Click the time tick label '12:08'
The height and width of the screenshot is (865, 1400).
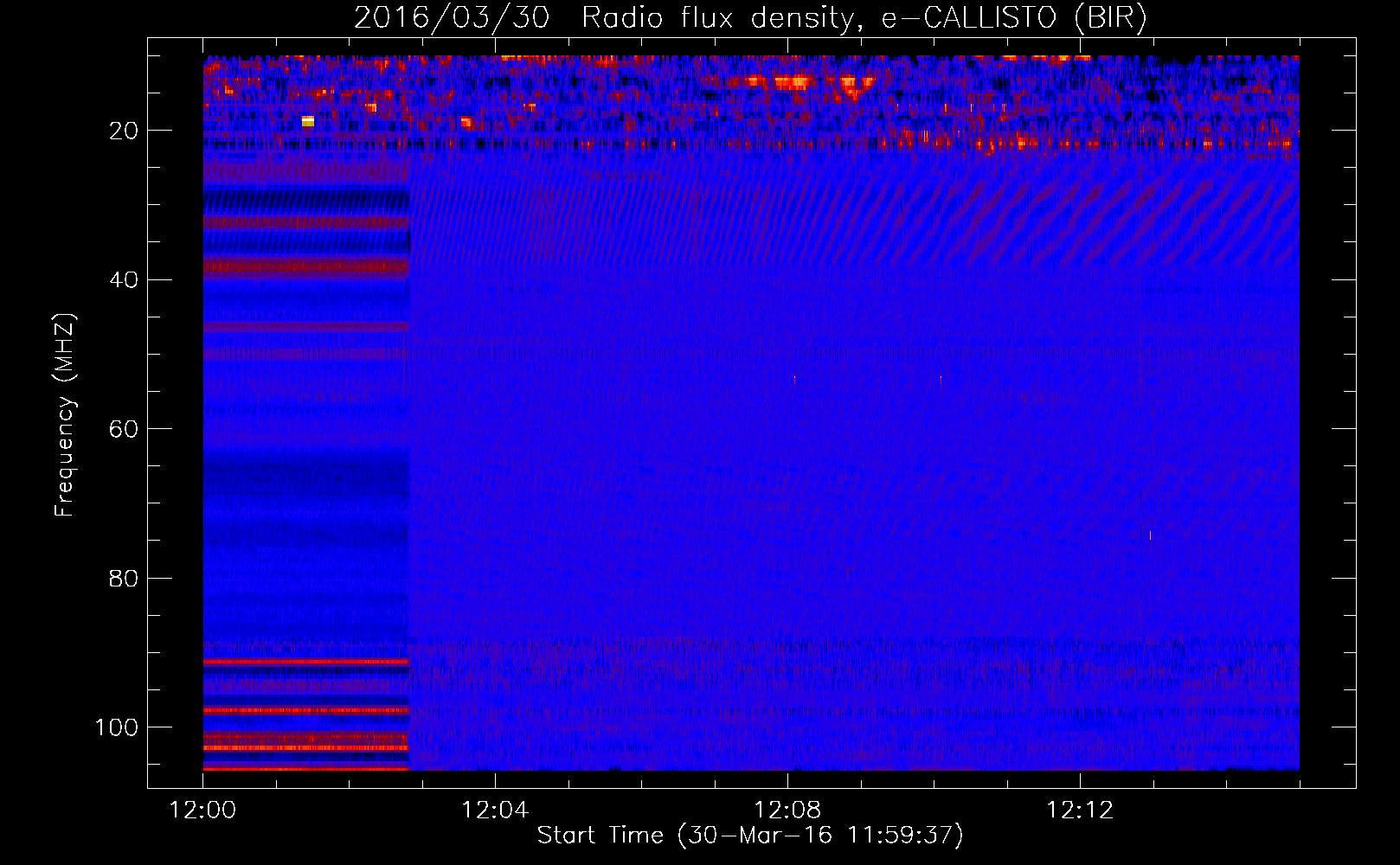[x=787, y=811]
